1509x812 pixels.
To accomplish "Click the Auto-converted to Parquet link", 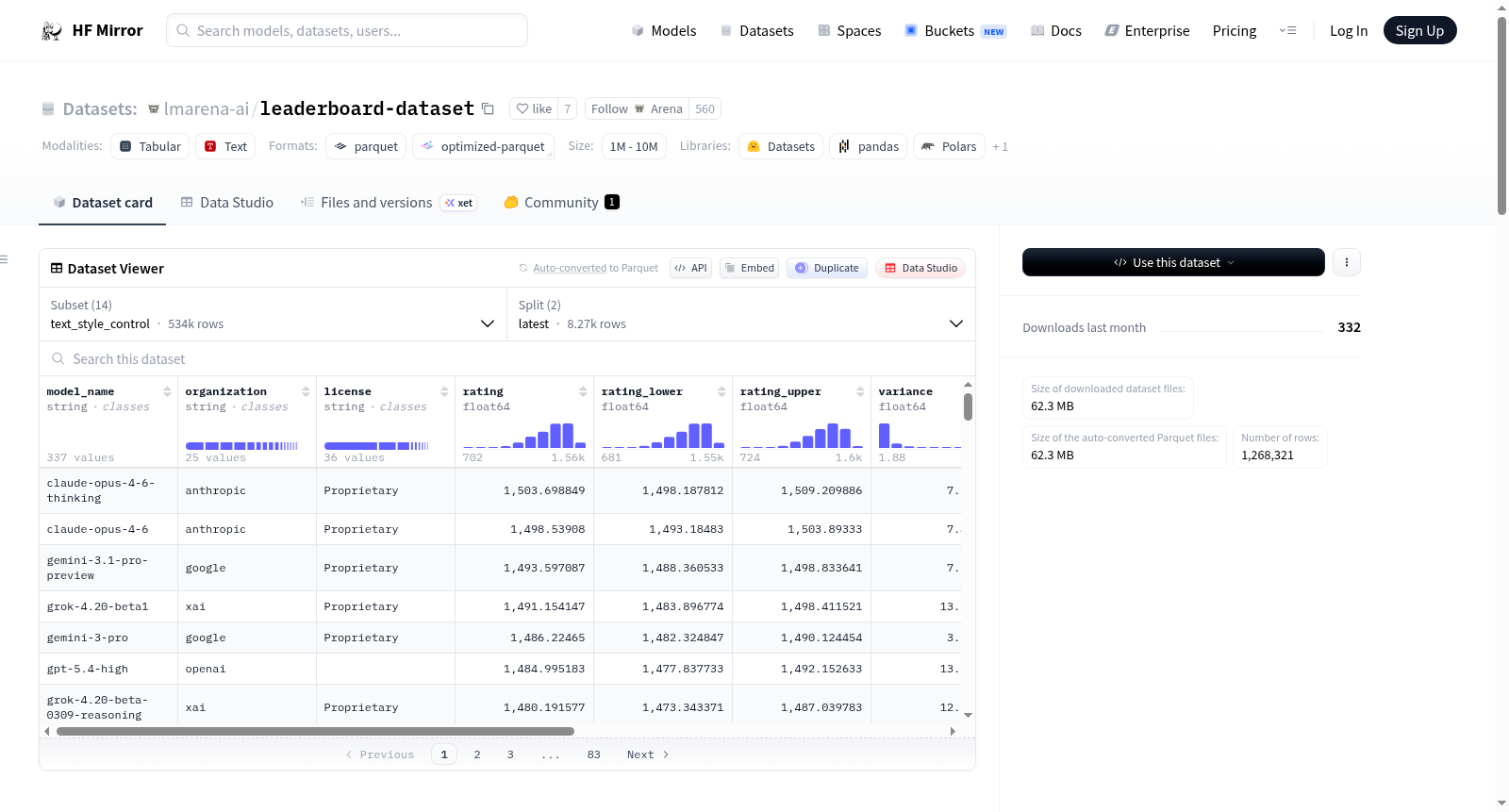I will coord(596,268).
